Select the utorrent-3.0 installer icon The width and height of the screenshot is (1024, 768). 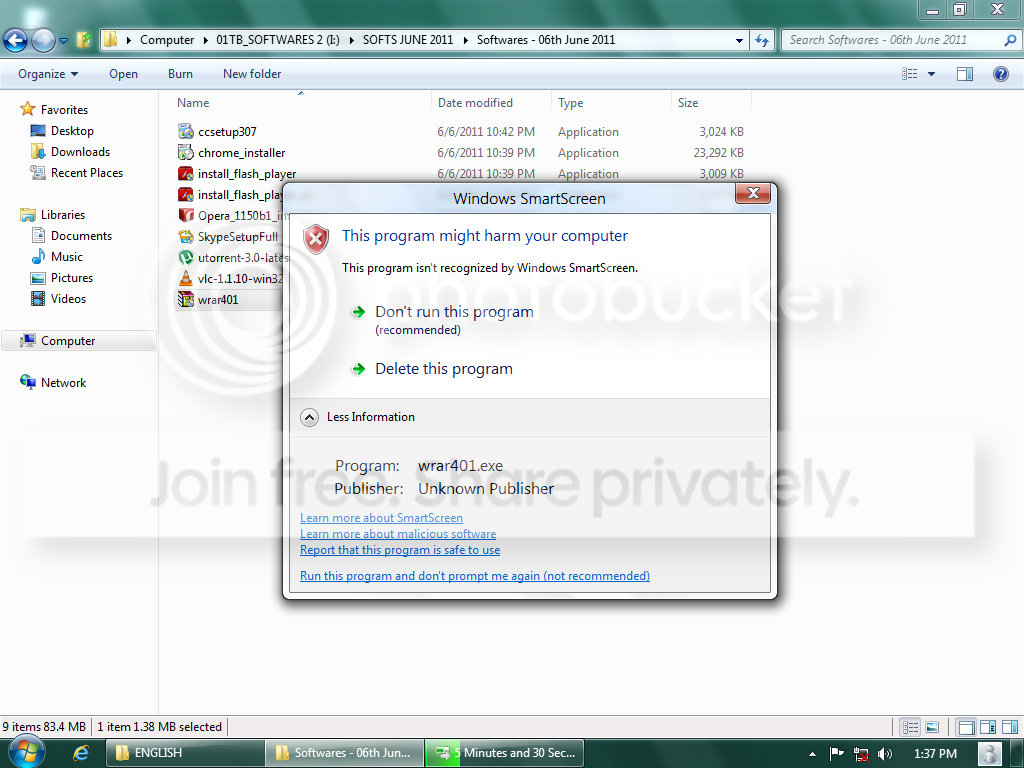[x=185, y=257]
